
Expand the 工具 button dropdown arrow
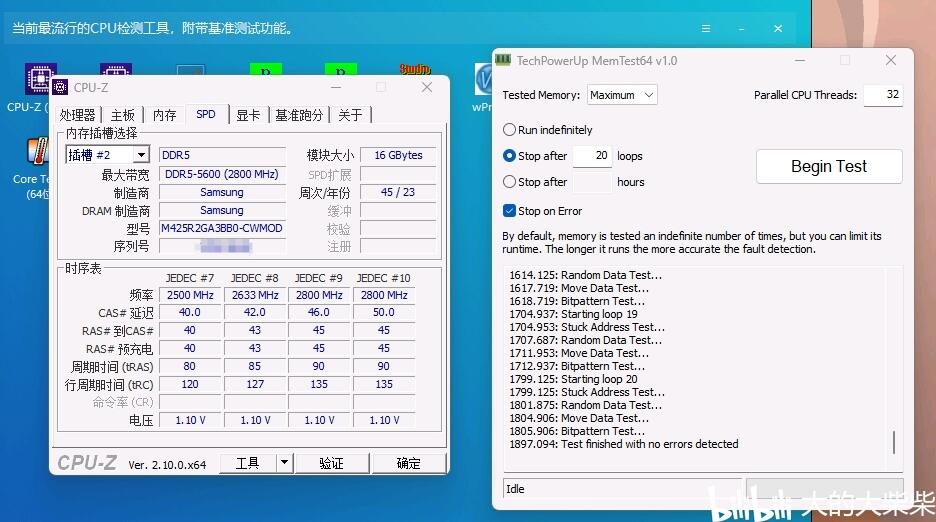tap(285, 463)
